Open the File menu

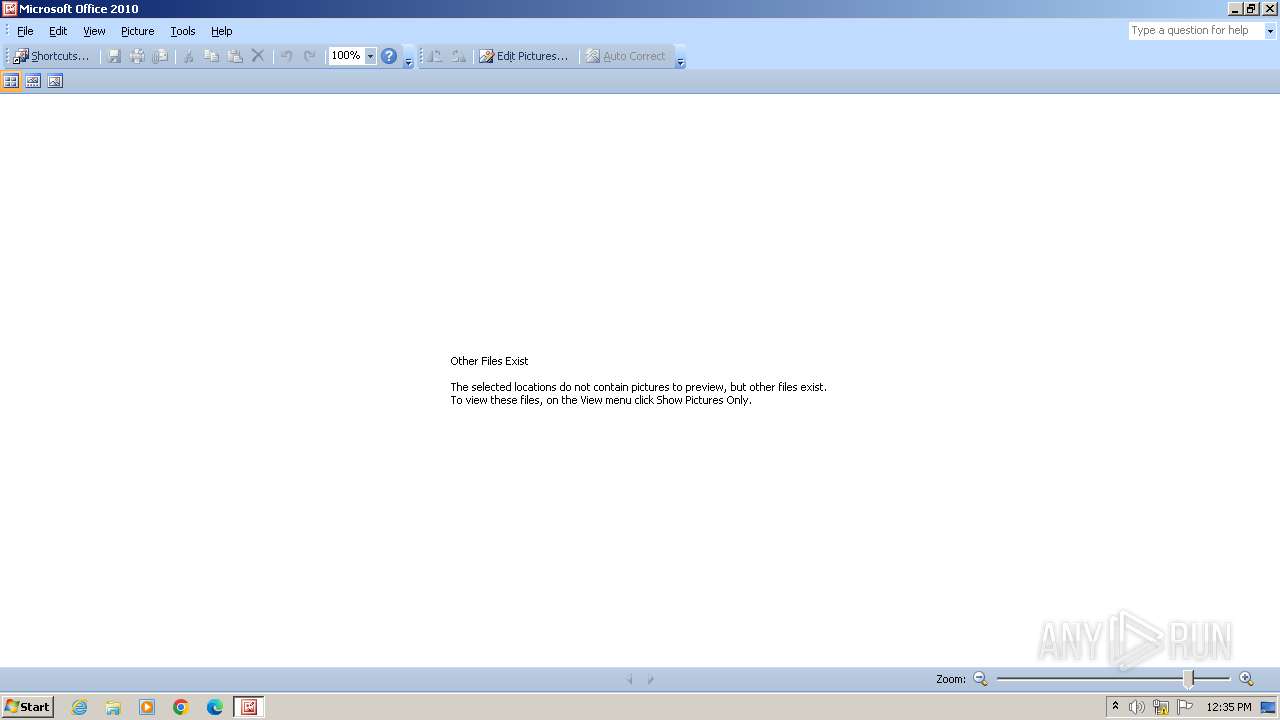[25, 31]
